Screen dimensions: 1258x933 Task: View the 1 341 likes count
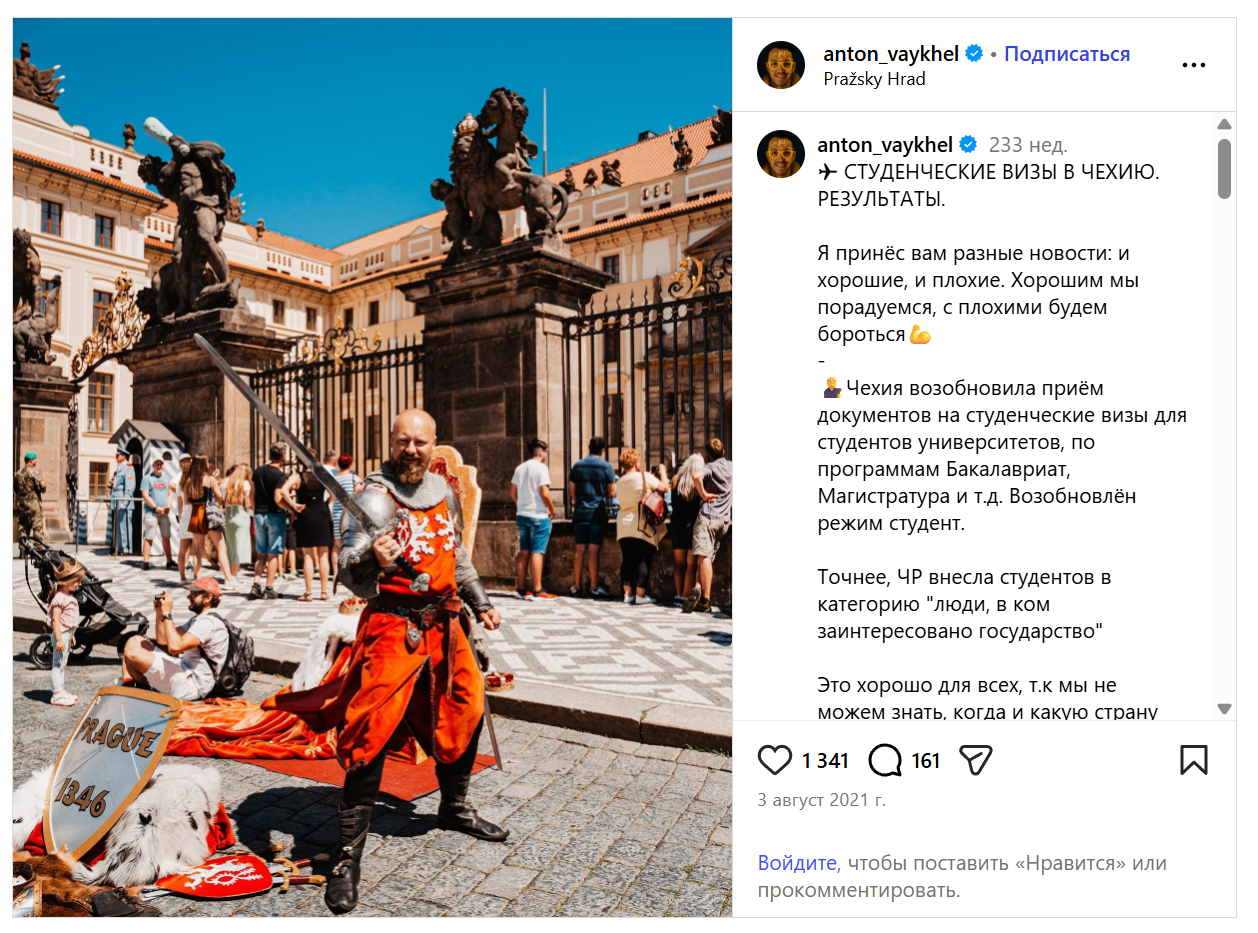[825, 761]
